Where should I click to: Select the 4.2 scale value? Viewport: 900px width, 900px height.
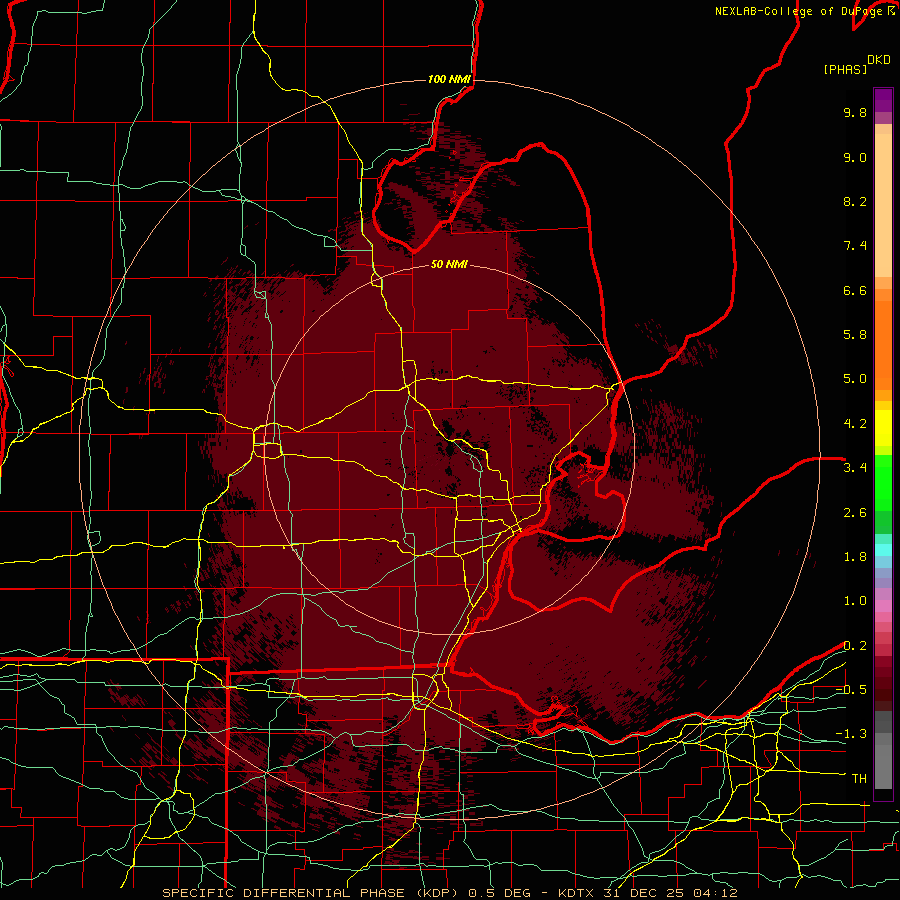coord(855,424)
